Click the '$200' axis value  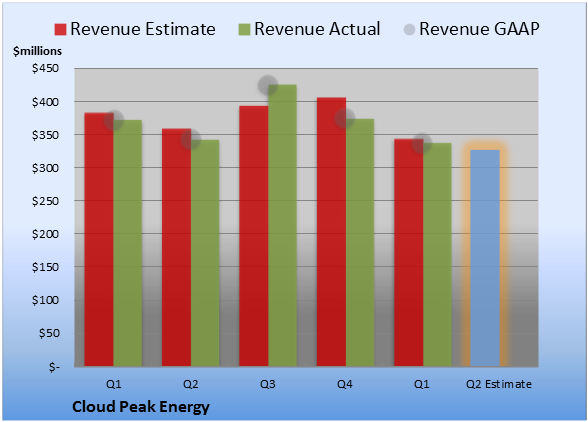coord(46,234)
